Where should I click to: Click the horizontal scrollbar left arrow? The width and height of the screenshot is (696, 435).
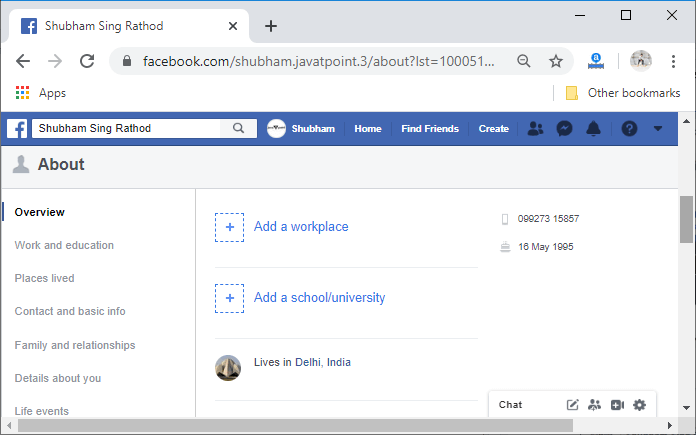point(9,425)
